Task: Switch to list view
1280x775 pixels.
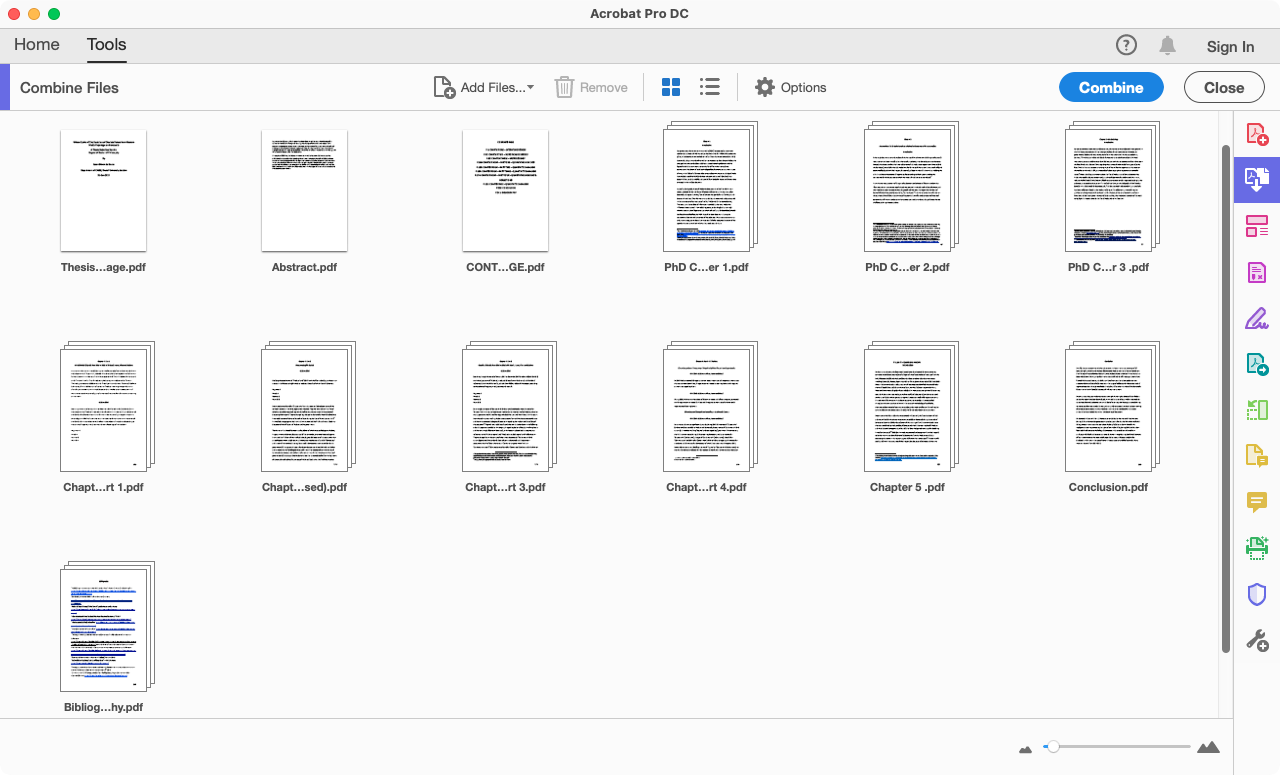Action: pyautogui.click(x=710, y=87)
